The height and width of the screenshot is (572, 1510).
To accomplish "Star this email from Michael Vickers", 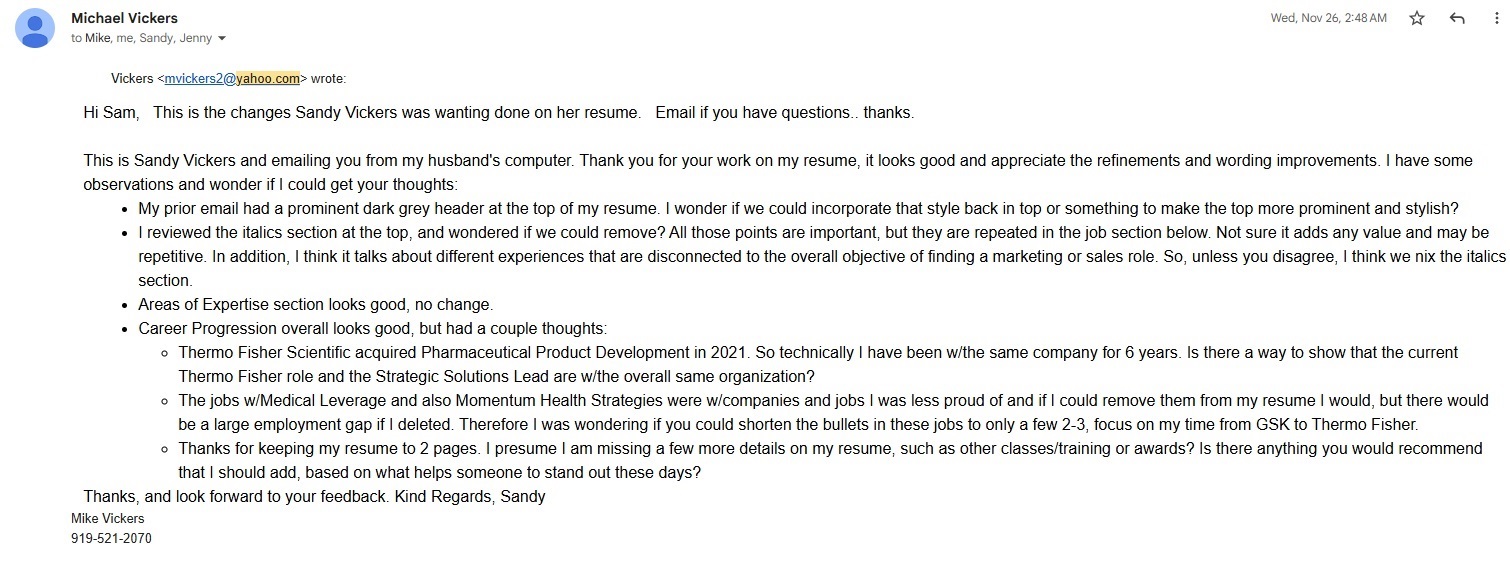I will click(x=1416, y=18).
